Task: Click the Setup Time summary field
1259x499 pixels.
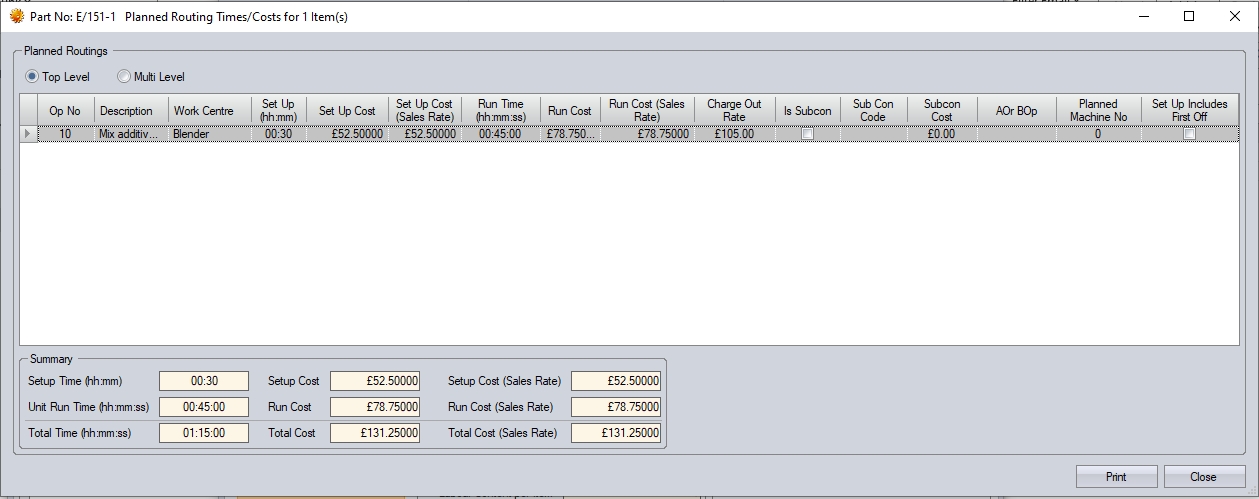Action: [204, 381]
